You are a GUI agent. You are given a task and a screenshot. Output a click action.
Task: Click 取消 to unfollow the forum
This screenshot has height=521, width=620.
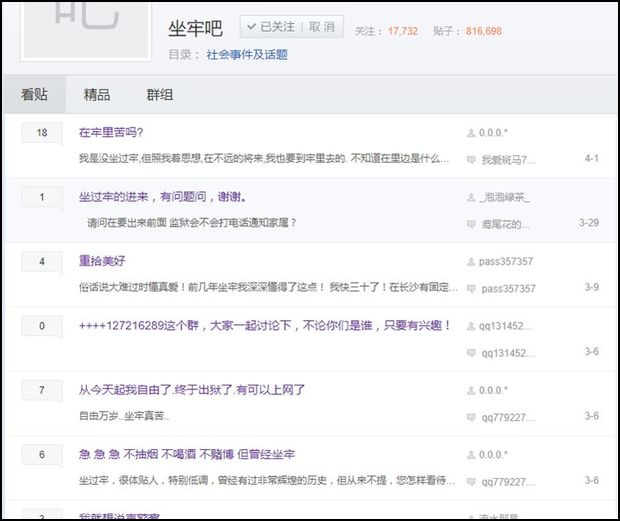(x=323, y=27)
